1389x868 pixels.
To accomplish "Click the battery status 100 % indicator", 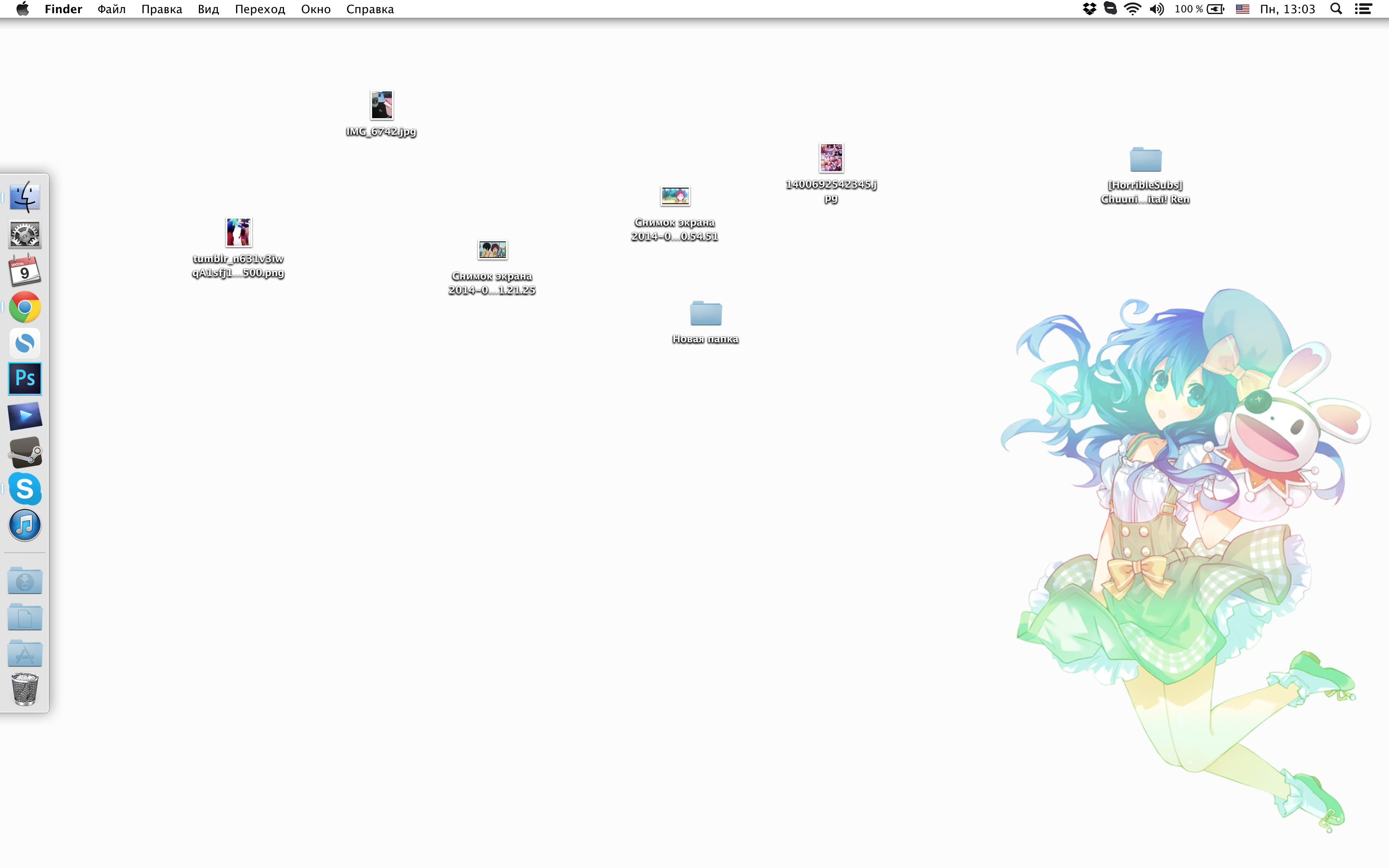I will coord(1200,9).
